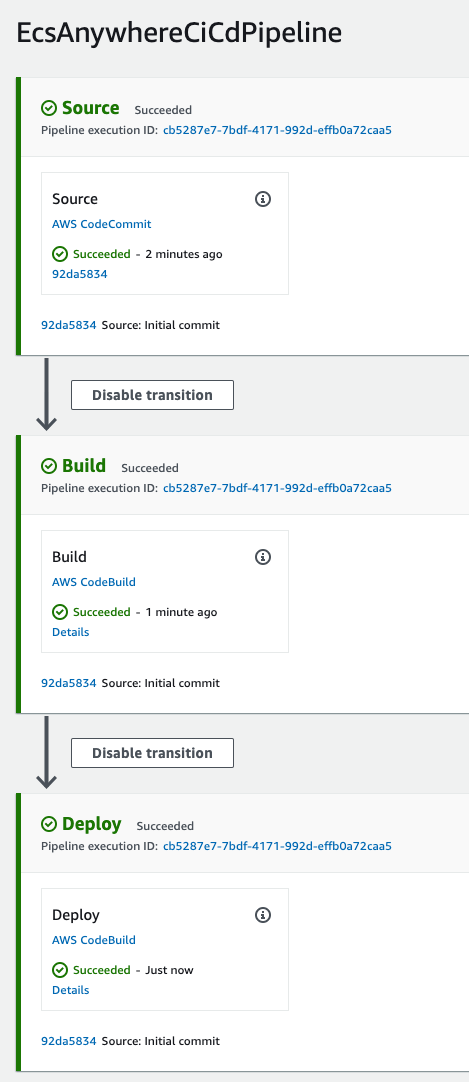Click the green success checkmark beside Deploy stage title
This screenshot has width=469, height=1082.
[48, 825]
